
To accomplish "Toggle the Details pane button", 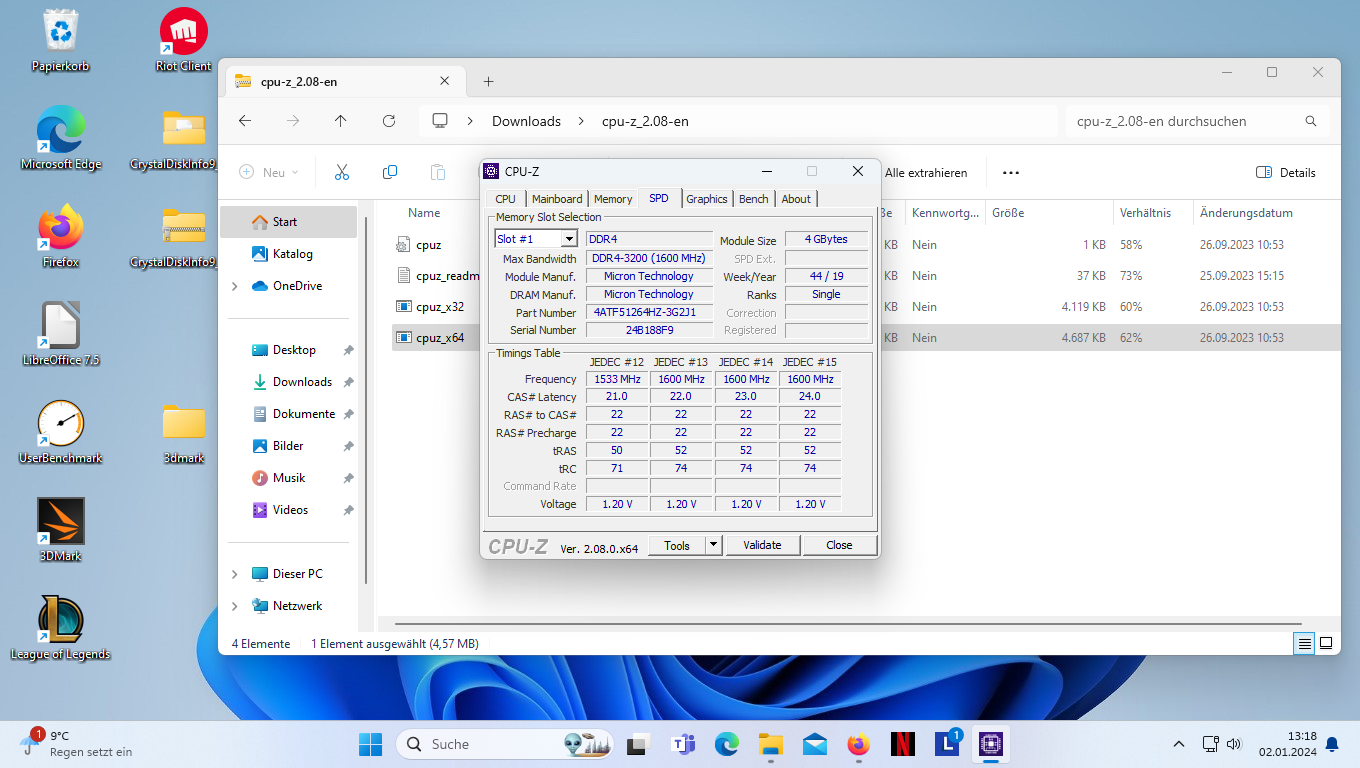I will pyautogui.click(x=1286, y=172).
